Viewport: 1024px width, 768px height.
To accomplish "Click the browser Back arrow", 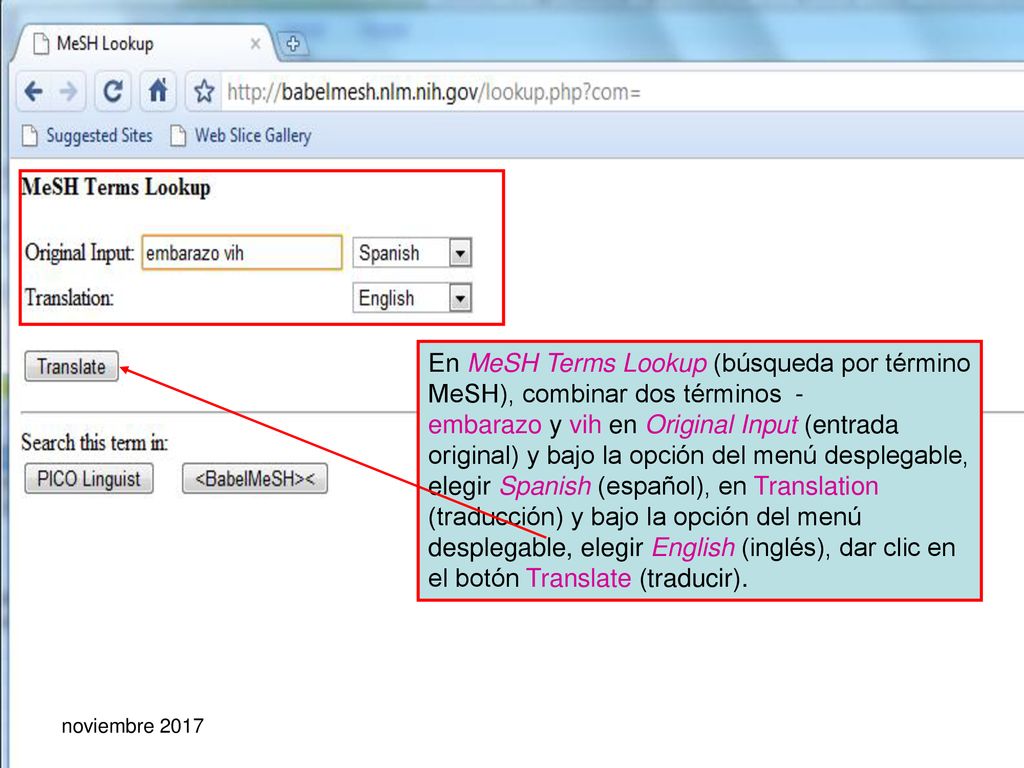I will (x=33, y=91).
